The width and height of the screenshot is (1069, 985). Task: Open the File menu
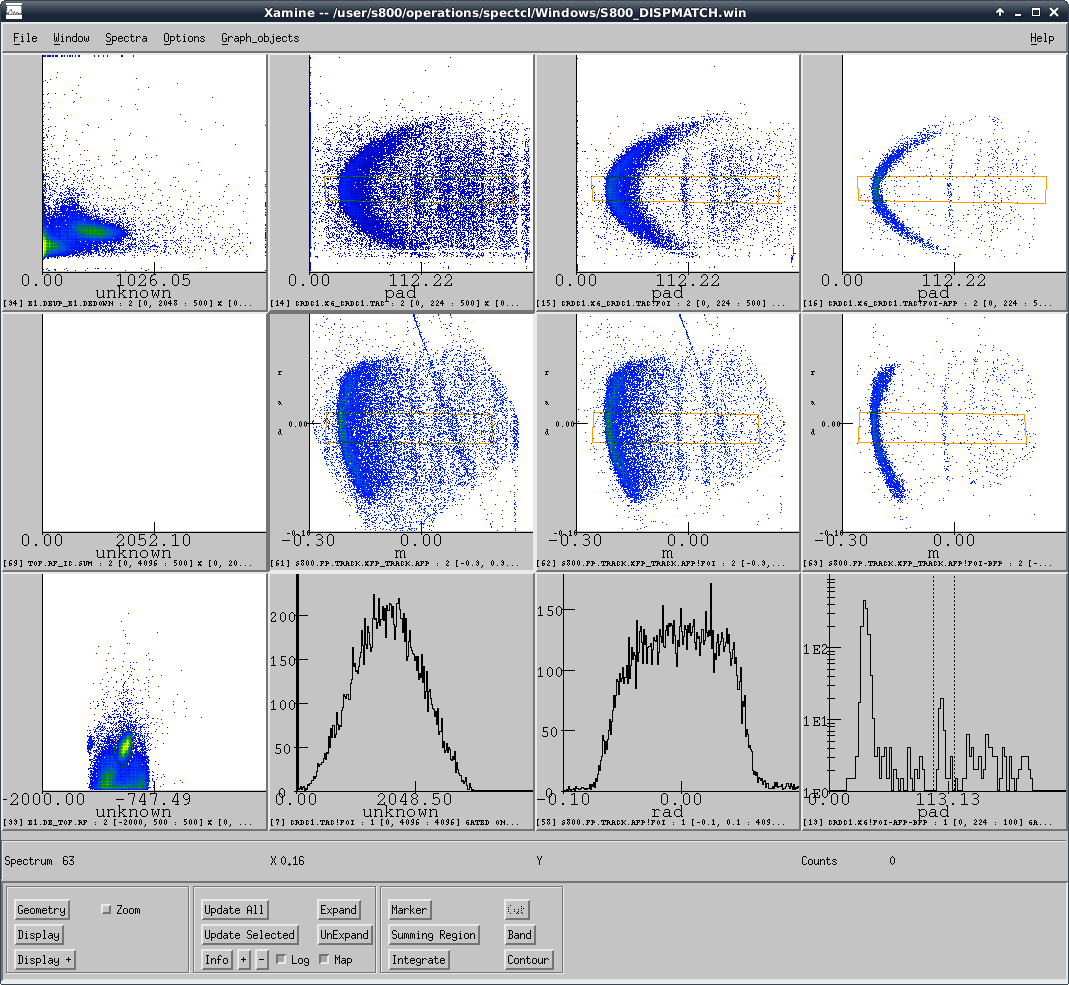pyautogui.click(x=25, y=38)
